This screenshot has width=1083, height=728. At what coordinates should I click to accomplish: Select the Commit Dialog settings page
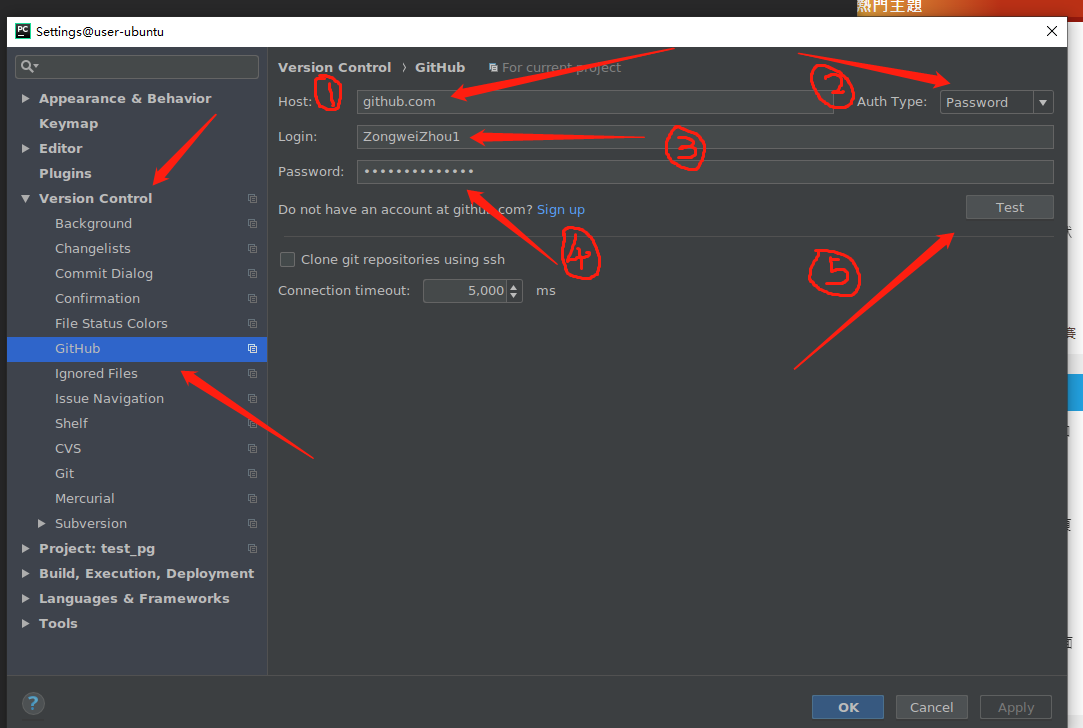pyautogui.click(x=104, y=273)
